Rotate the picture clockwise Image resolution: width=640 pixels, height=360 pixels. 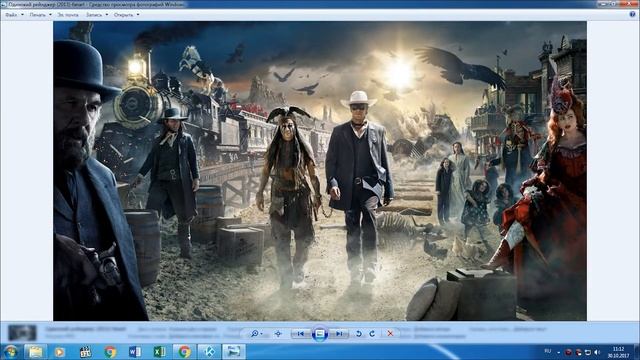point(372,333)
